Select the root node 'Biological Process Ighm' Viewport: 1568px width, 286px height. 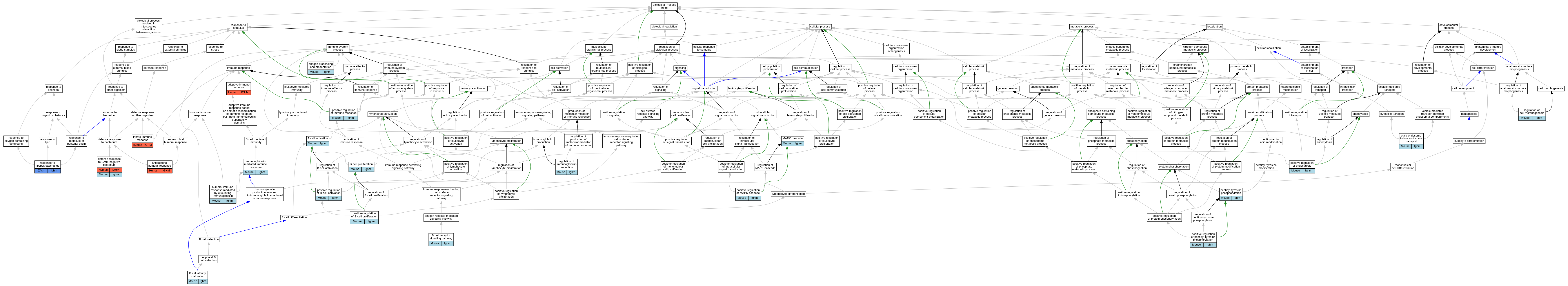pos(664,6)
